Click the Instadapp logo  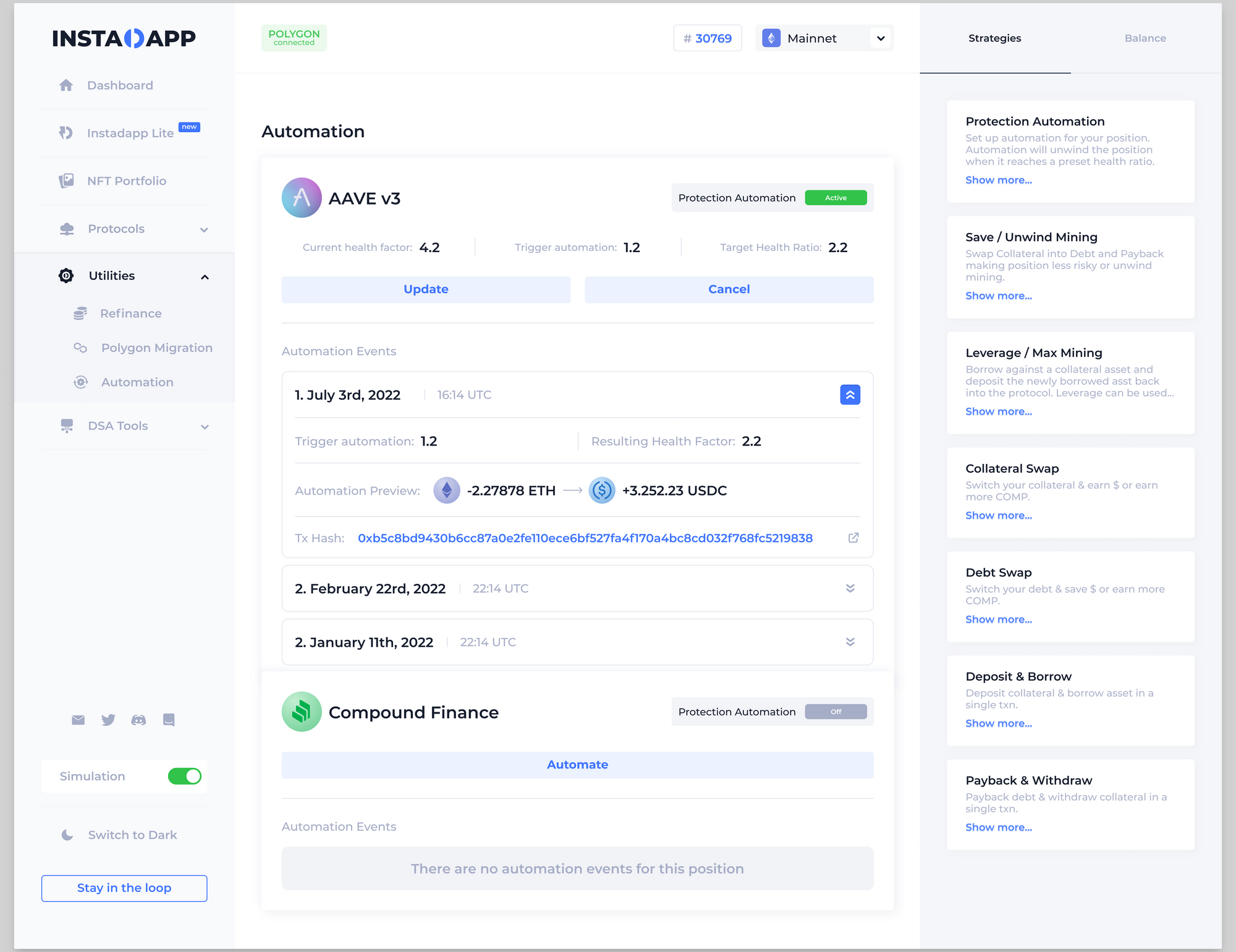click(x=124, y=38)
